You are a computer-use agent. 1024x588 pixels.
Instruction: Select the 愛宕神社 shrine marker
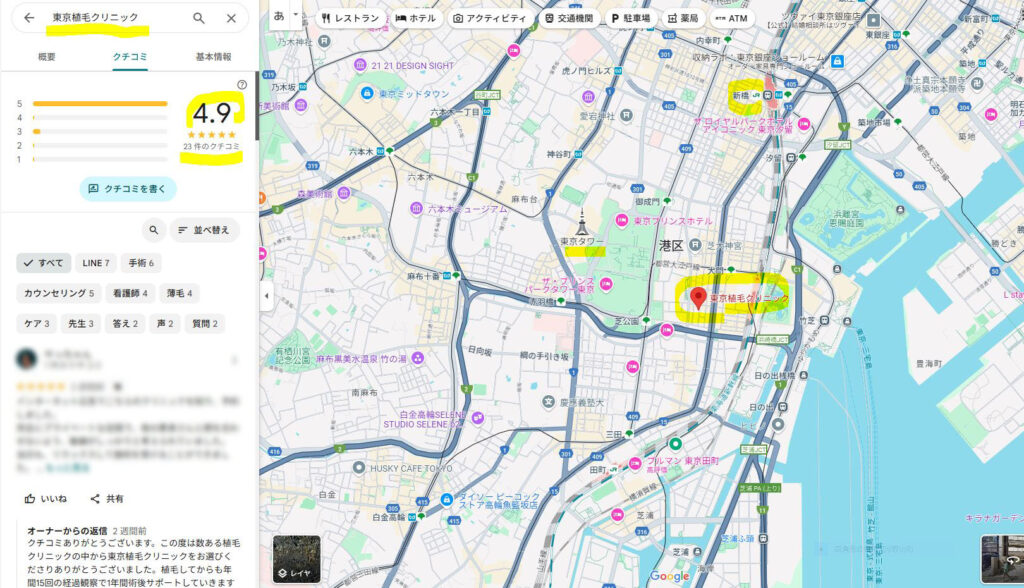click(x=626, y=116)
